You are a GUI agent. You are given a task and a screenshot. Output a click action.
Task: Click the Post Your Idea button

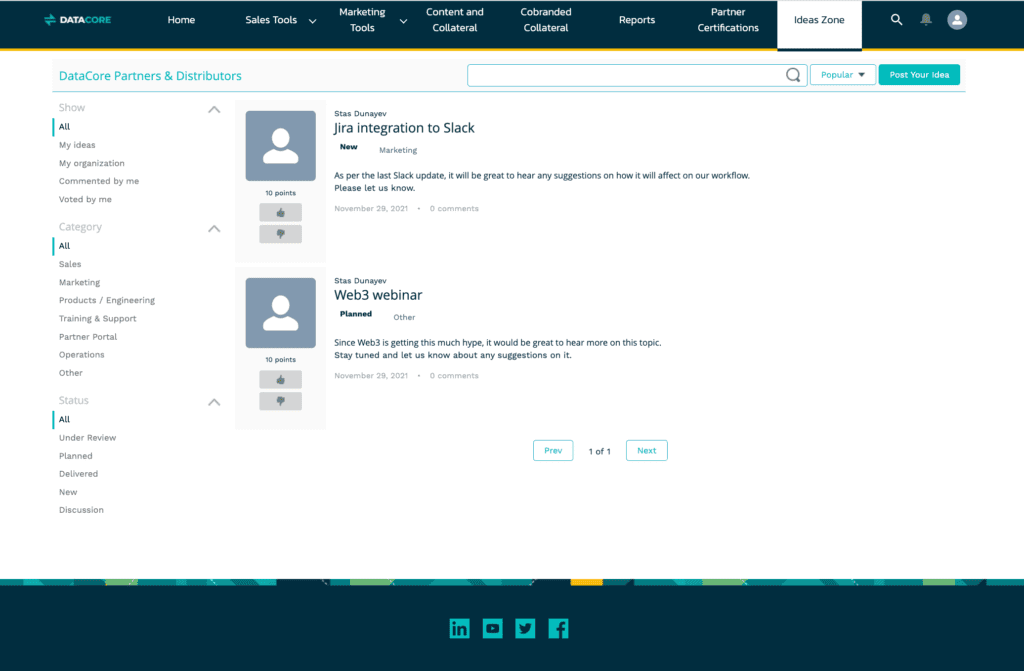(919, 75)
